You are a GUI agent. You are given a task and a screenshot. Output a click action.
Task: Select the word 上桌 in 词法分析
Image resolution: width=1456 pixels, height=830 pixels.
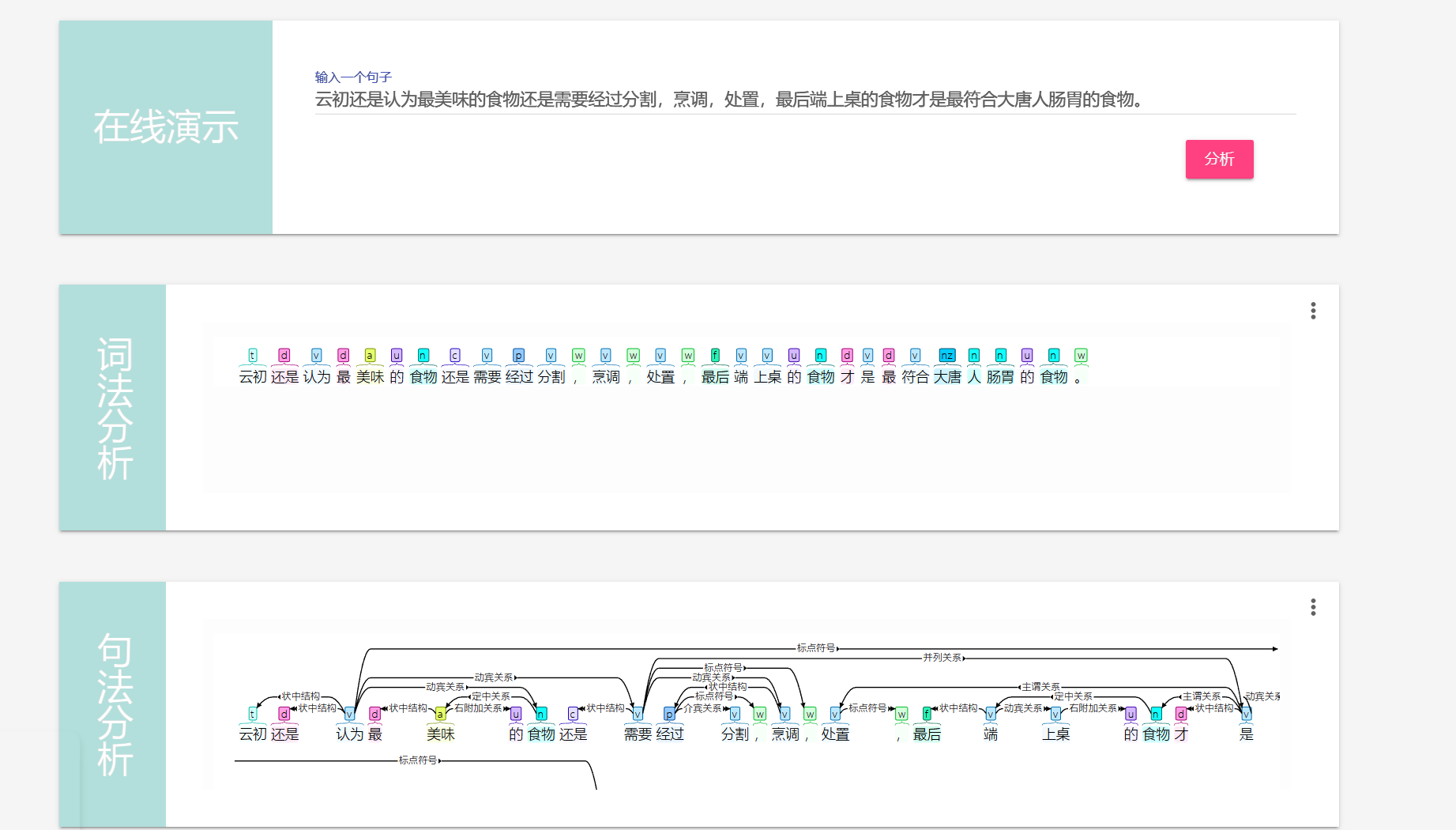tap(767, 377)
